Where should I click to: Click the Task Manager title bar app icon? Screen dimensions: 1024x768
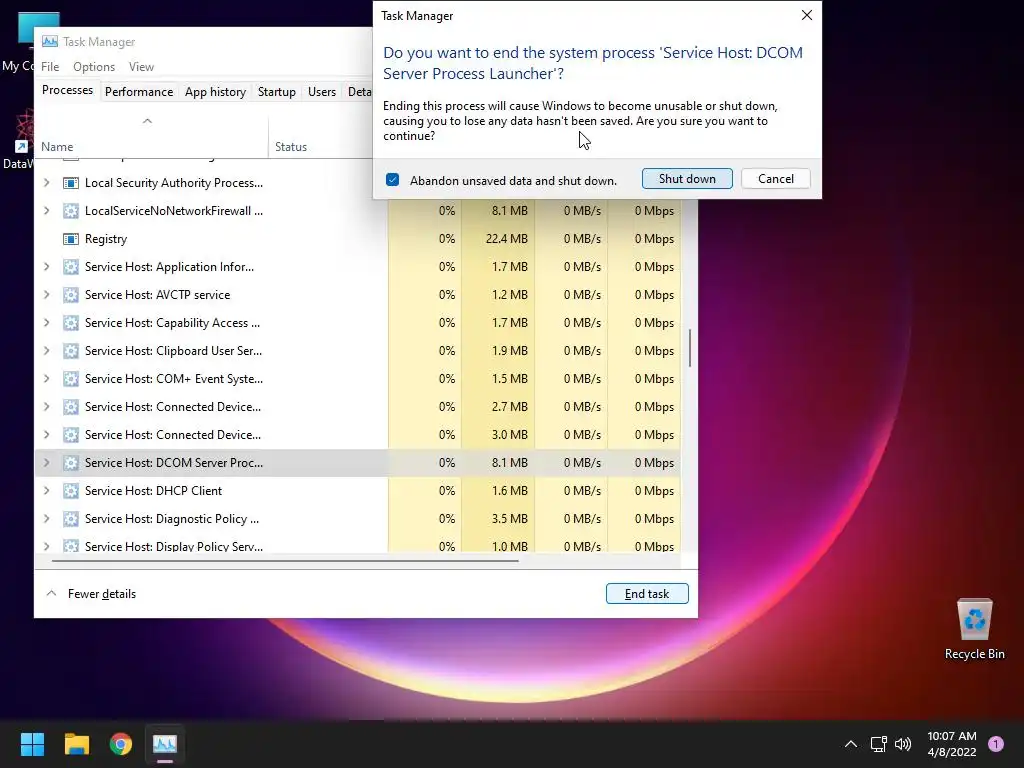(50, 42)
